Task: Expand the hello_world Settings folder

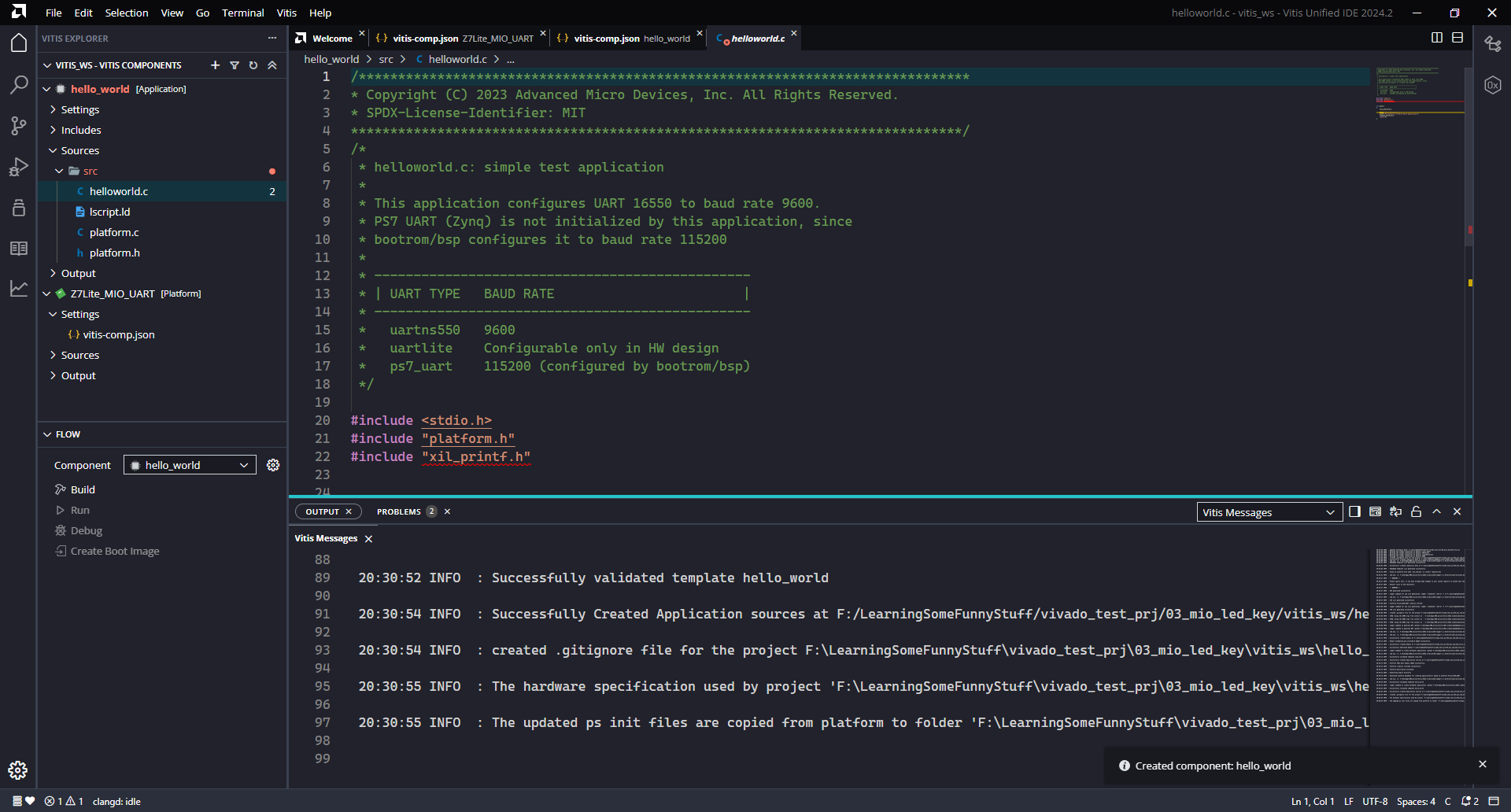Action: (x=53, y=109)
